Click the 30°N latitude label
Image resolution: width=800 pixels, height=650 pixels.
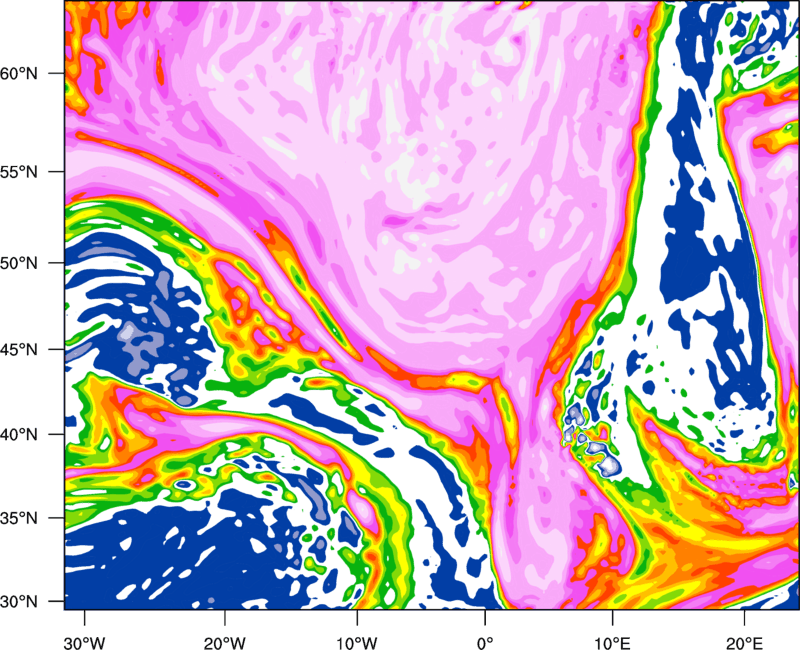tap(19, 602)
